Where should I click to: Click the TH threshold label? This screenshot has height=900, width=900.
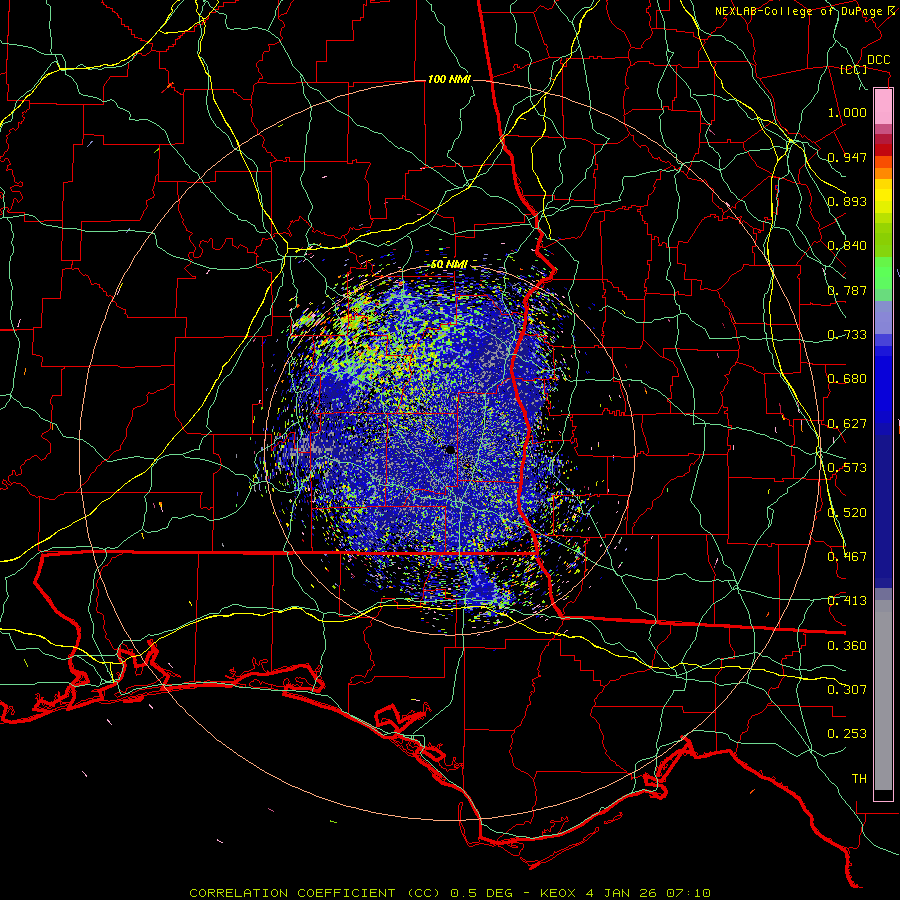click(x=859, y=779)
